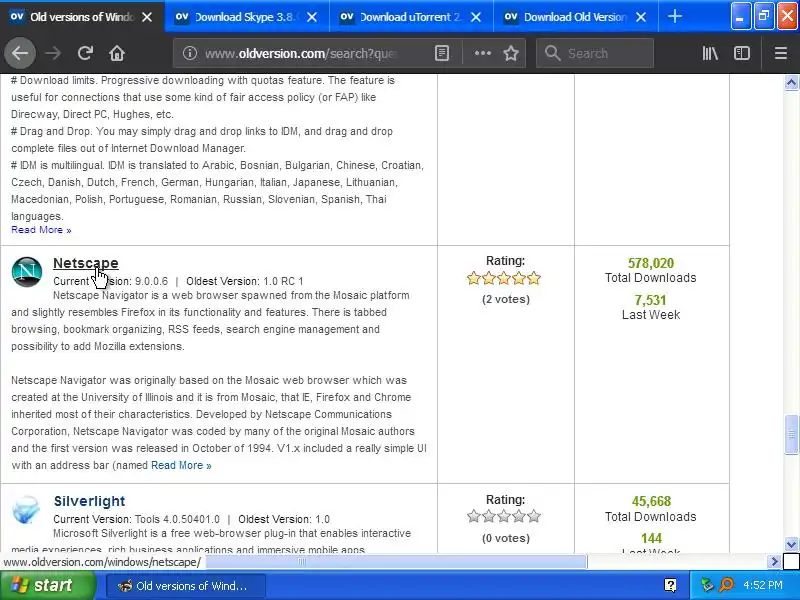Close the Download uTorrent tab
Image resolution: width=800 pixels, height=600 pixels.
point(476,17)
